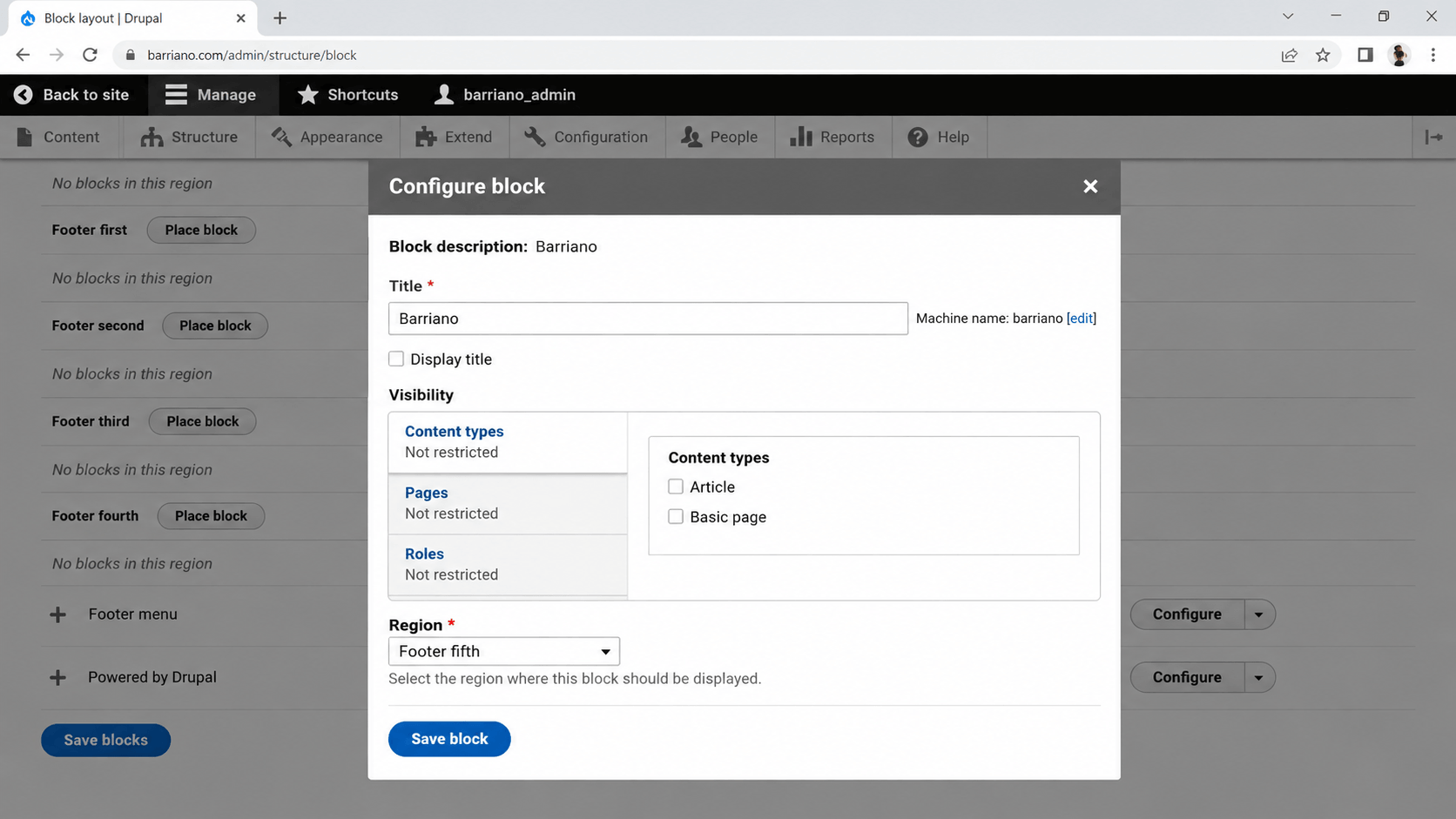Screen dimensions: 1456x819
Task: Check the Basic page content type
Action: [x=676, y=516]
